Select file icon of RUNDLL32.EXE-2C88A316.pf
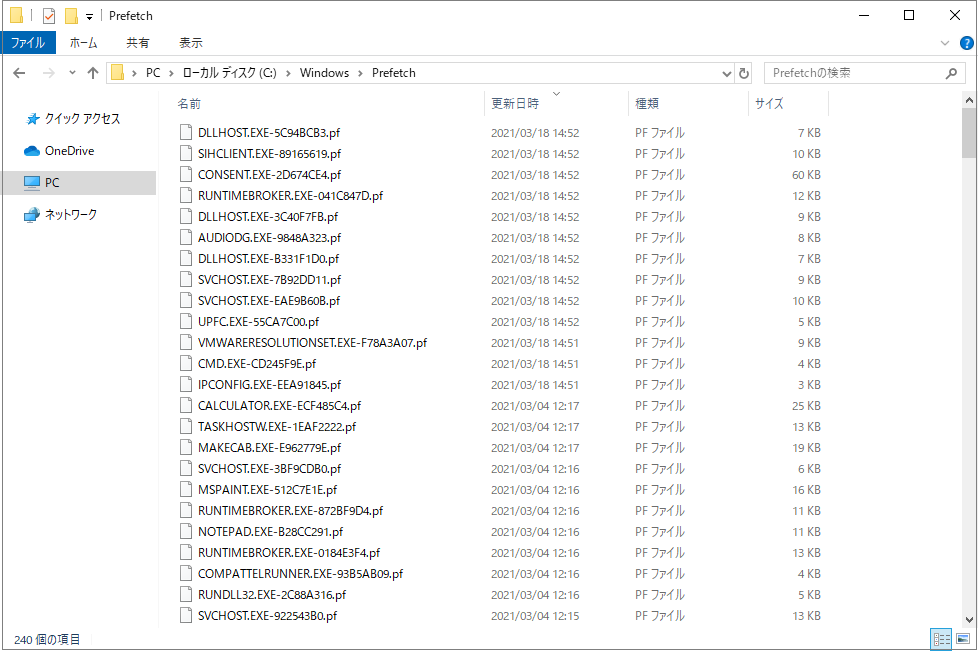979x652 pixels. point(185,595)
